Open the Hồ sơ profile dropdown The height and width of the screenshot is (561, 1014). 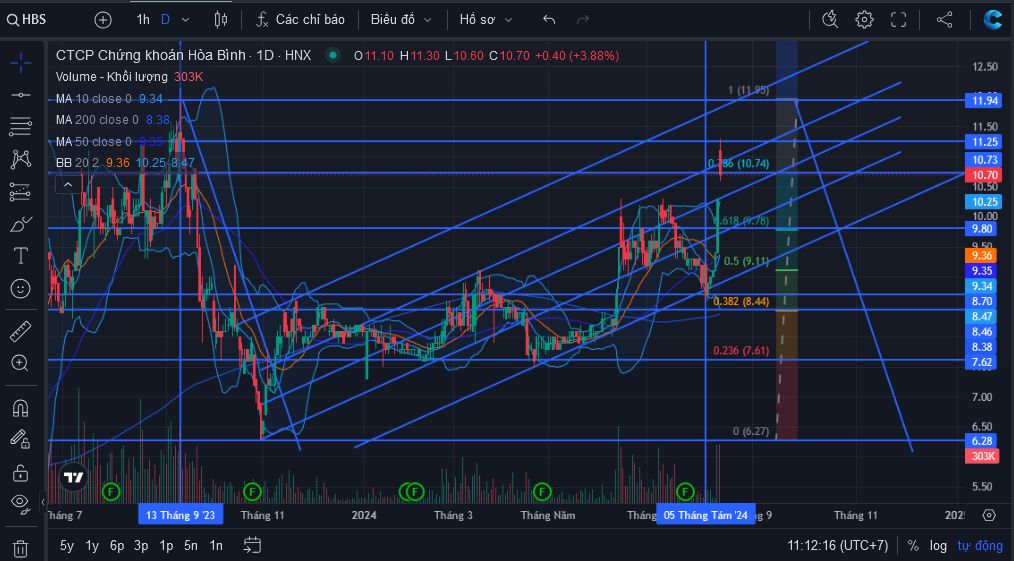(485, 19)
